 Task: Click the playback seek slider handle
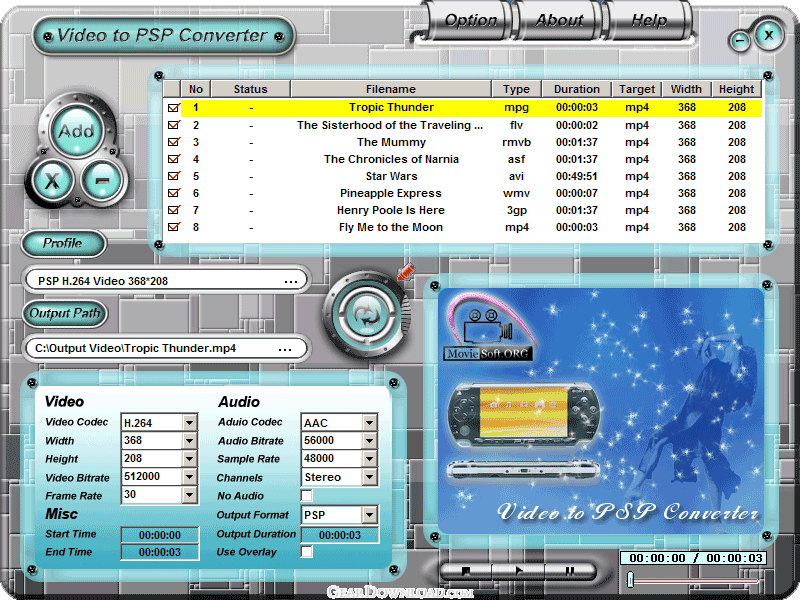(x=631, y=580)
